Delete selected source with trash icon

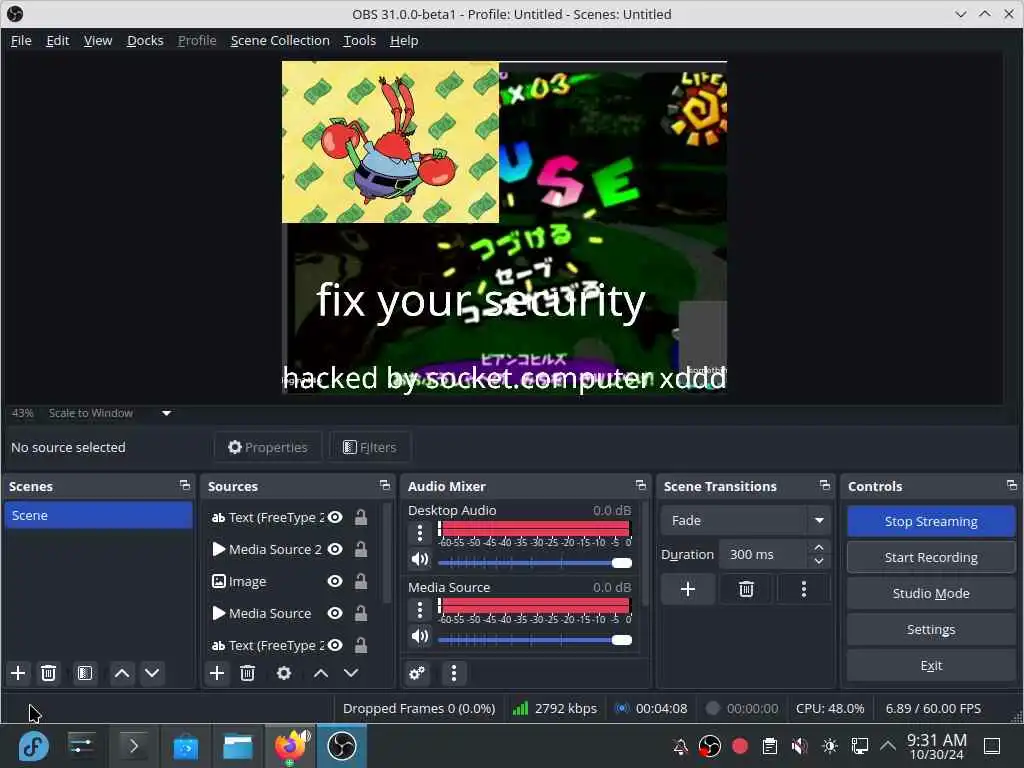(x=248, y=673)
